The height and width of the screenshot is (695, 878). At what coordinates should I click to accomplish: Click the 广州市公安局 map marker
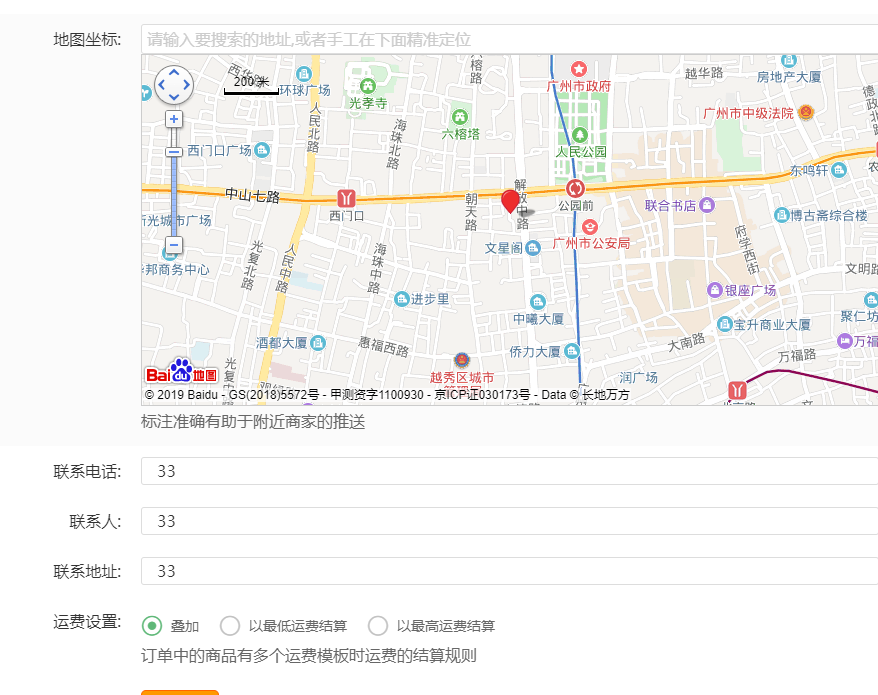pyautogui.click(x=589, y=227)
